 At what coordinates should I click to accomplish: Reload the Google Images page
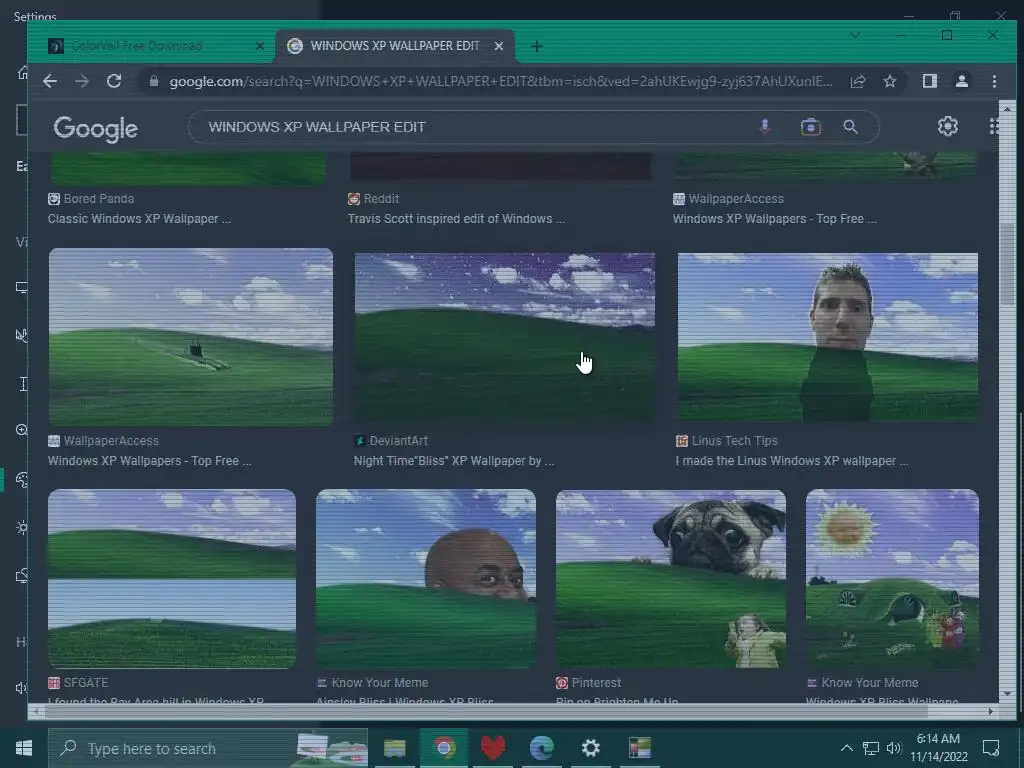pyautogui.click(x=114, y=81)
